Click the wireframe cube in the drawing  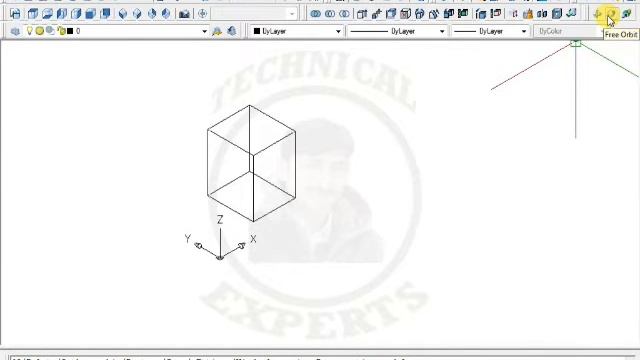[251, 164]
